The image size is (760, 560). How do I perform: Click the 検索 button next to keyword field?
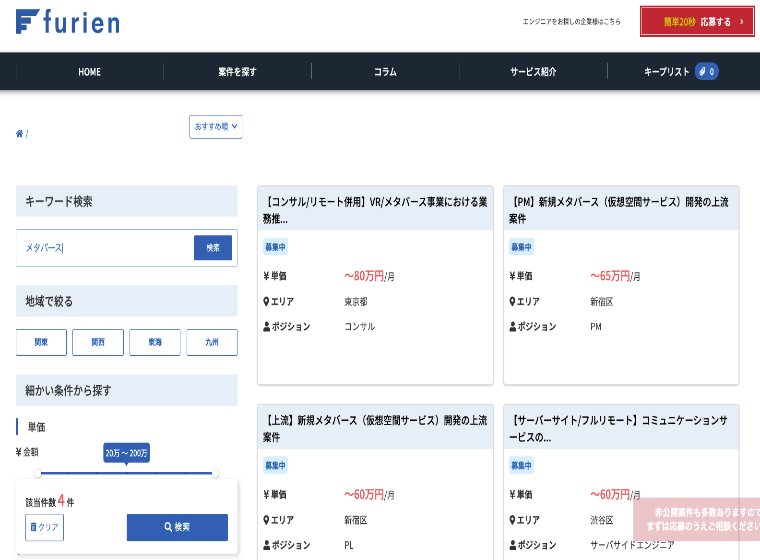pyautogui.click(x=213, y=248)
